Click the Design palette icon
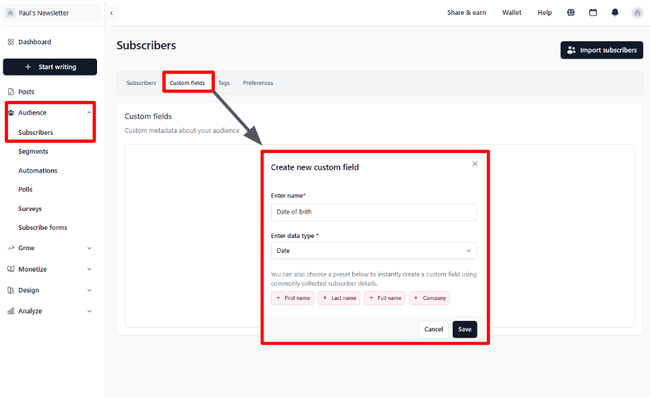Image resolution: width=650 pixels, height=397 pixels. point(11,290)
